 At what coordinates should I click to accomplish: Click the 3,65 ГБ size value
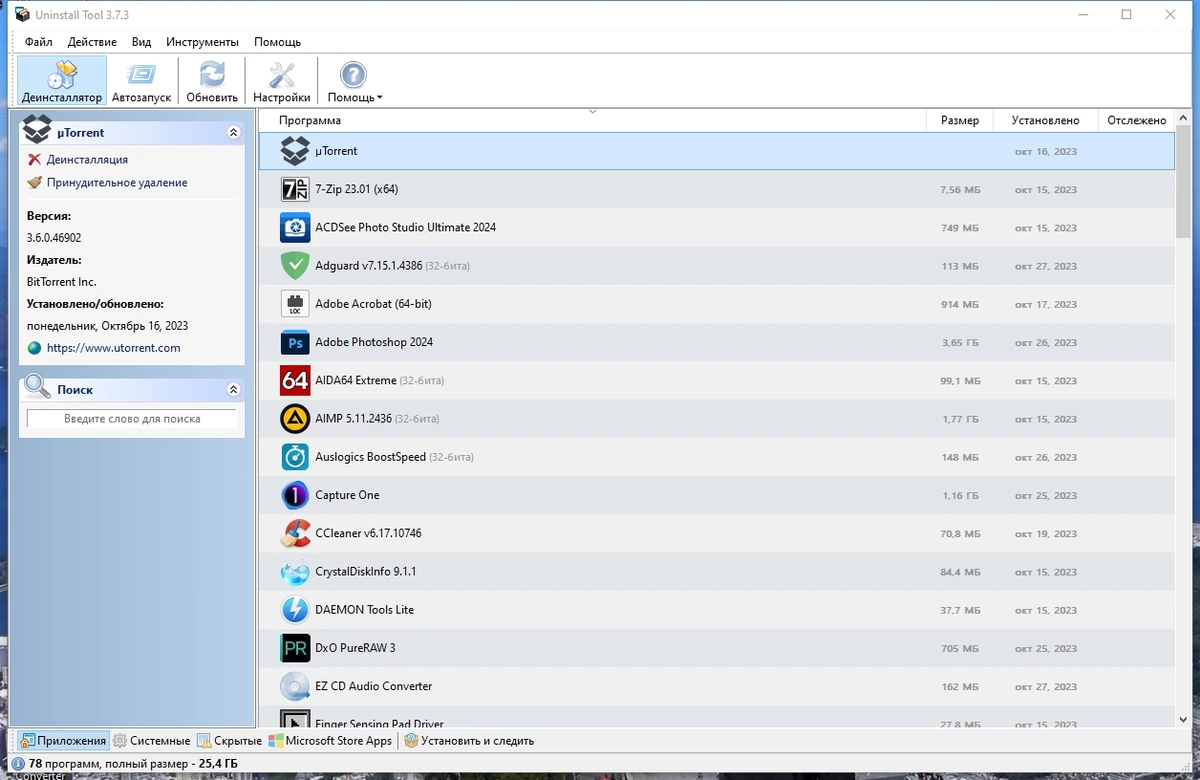(960, 343)
